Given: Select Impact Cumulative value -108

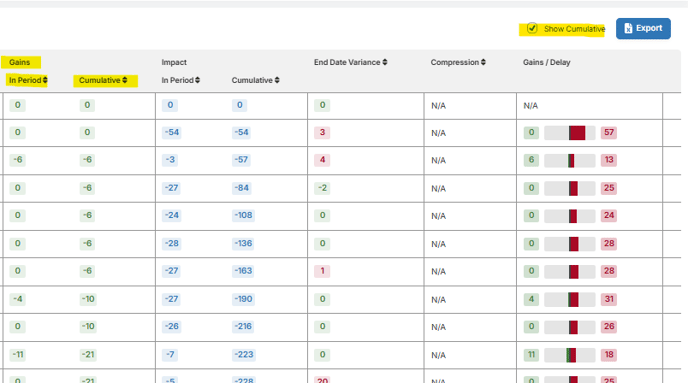Looking at the screenshot, I should point(243,215).
